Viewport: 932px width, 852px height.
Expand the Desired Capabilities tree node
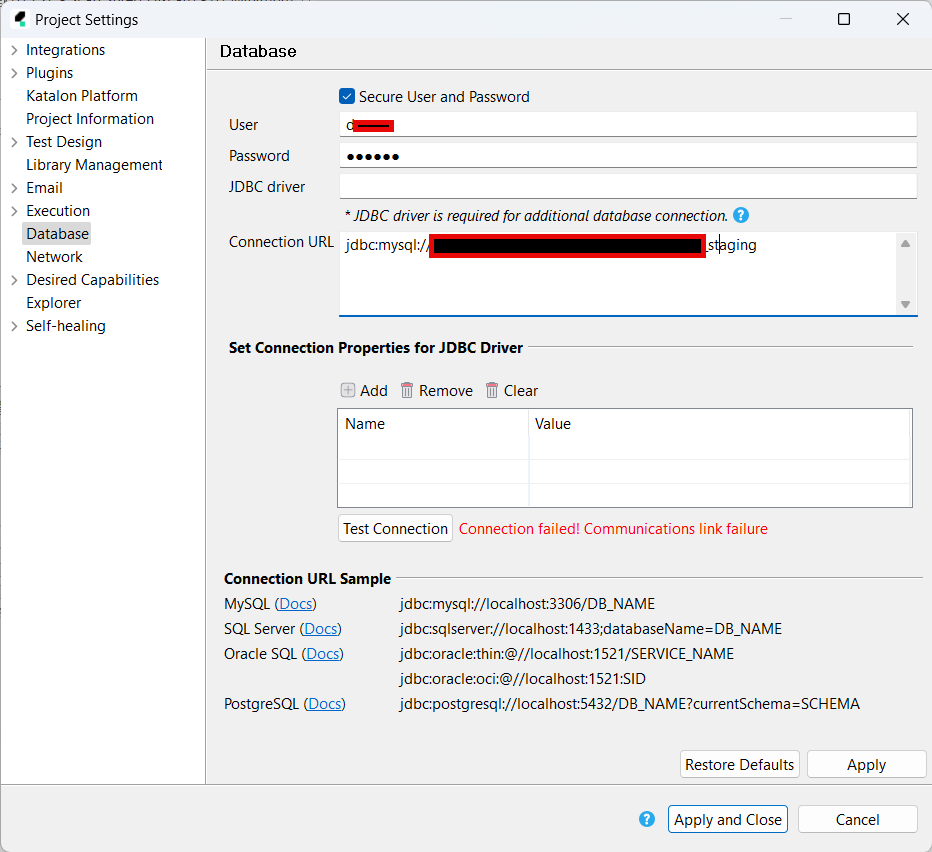pyautogui.click(x=14, y=280)
